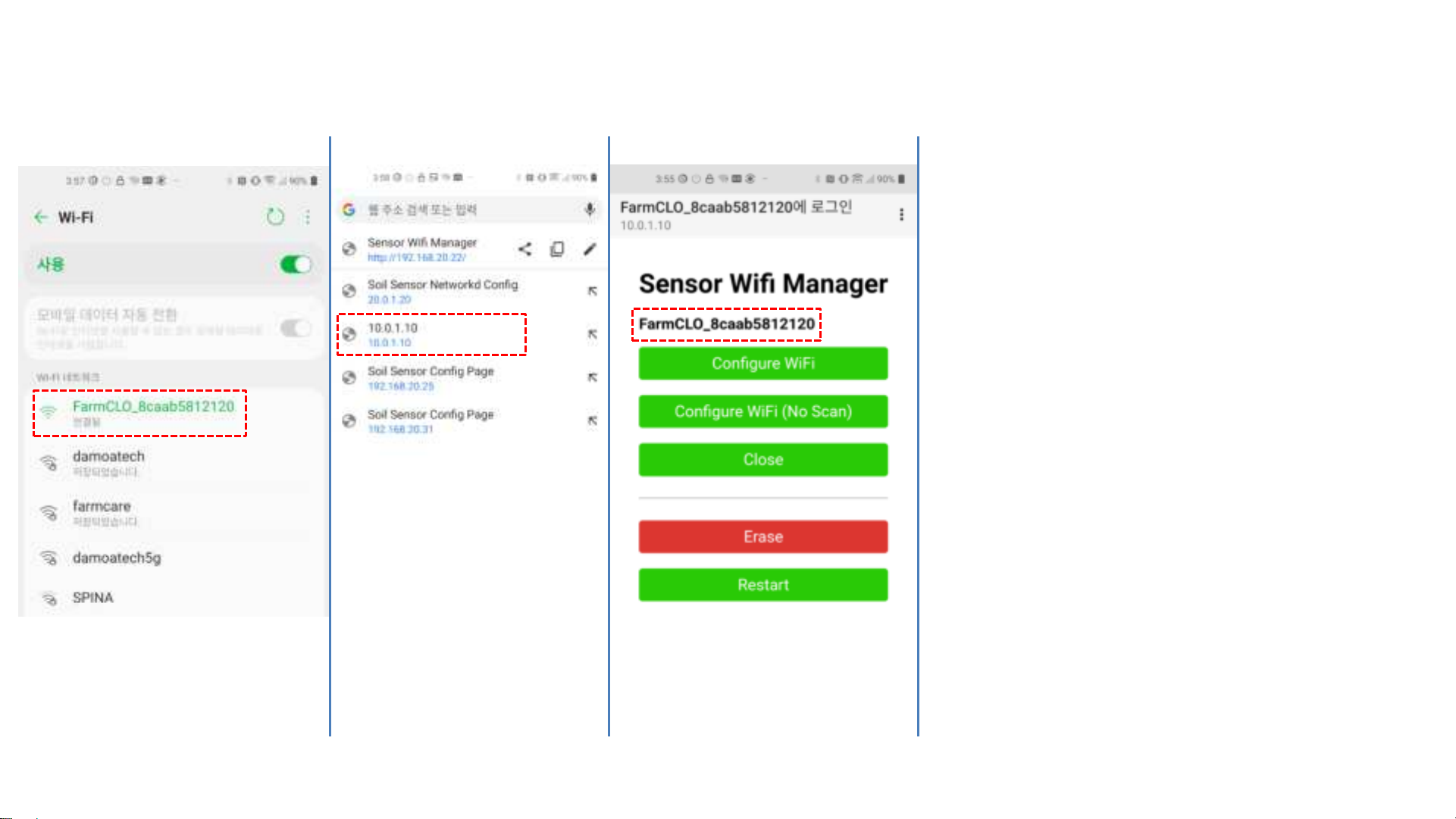This screenshot has height=819, width=1456.
Task: Click the red Erase button
Action: (763, 536)
